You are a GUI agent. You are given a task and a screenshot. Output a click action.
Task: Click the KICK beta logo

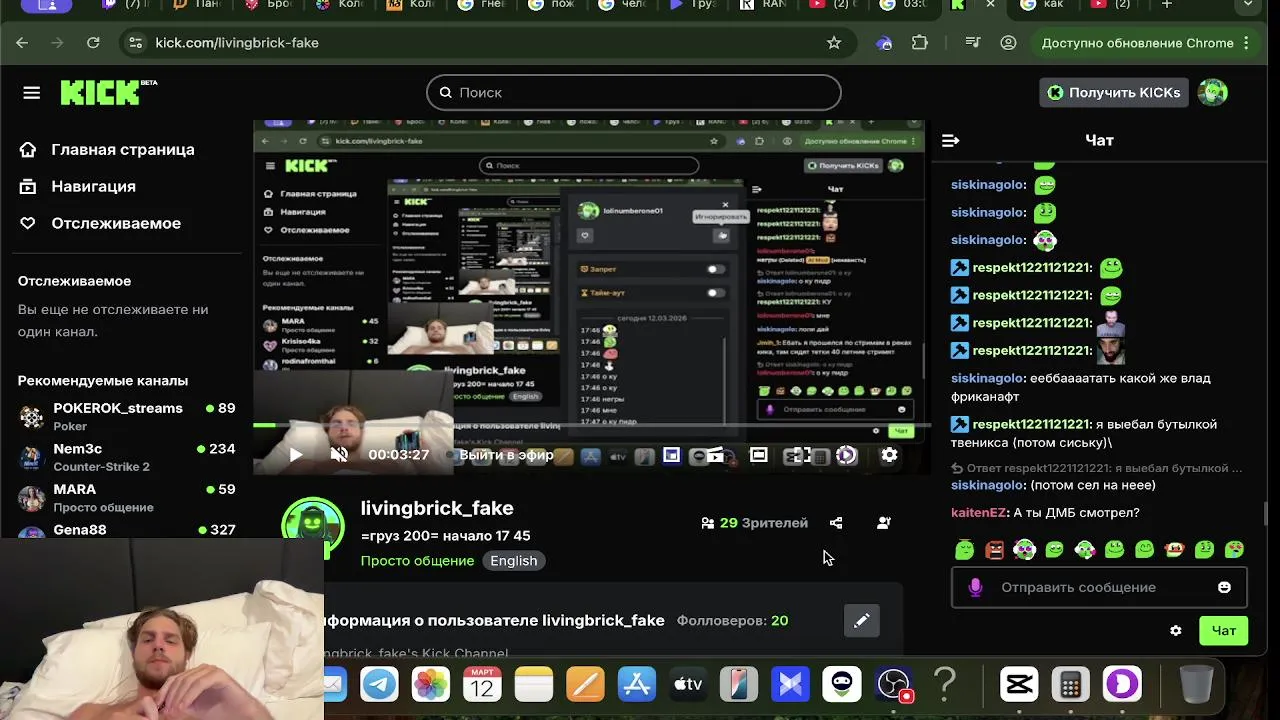tap(108, 92)
